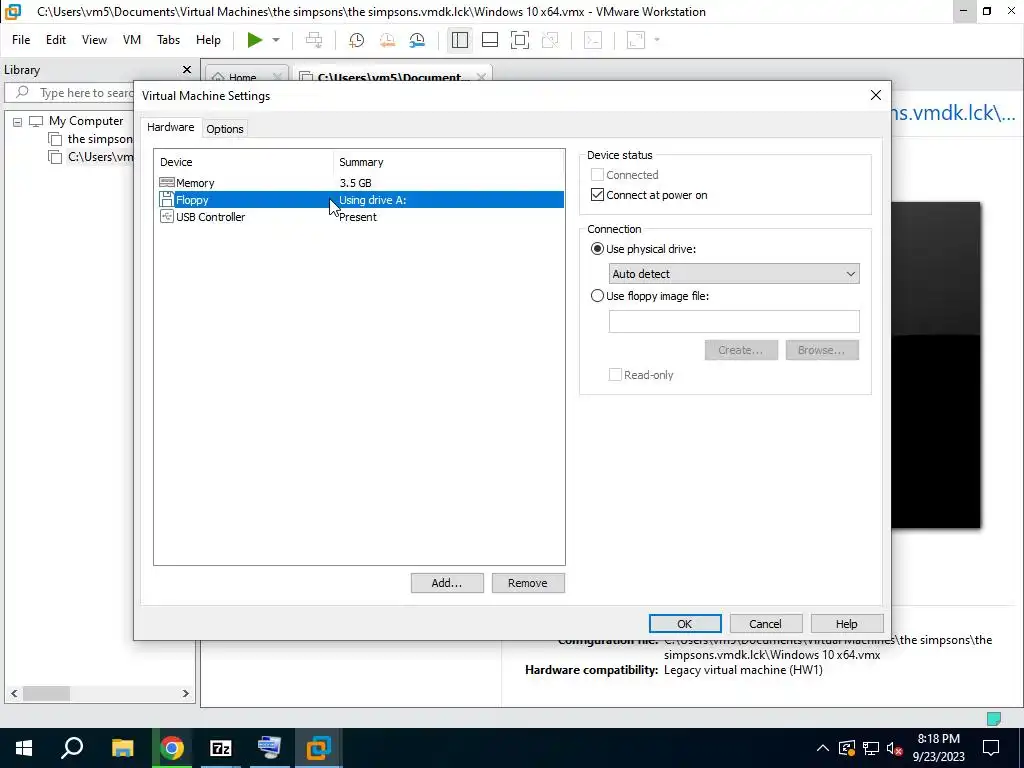Open the Edit menu
The width and height of the screenshot is (1024, 768).
[56, 40]
